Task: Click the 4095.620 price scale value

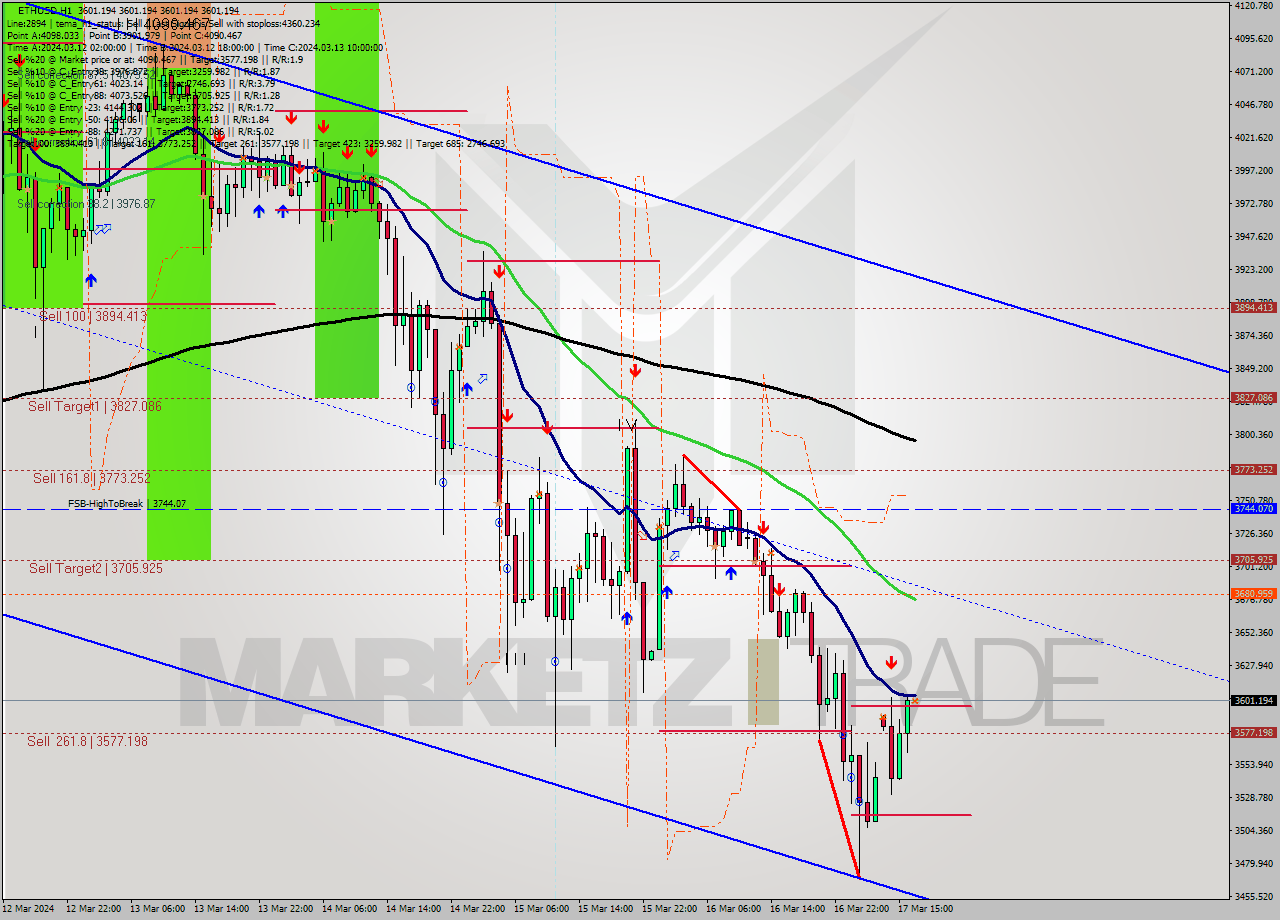Action: point(1253,39)
